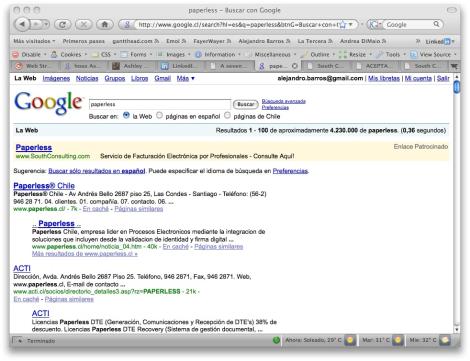The image size is (470, 361).
Task: Open the Gmail link
Action: click(162, 78)
